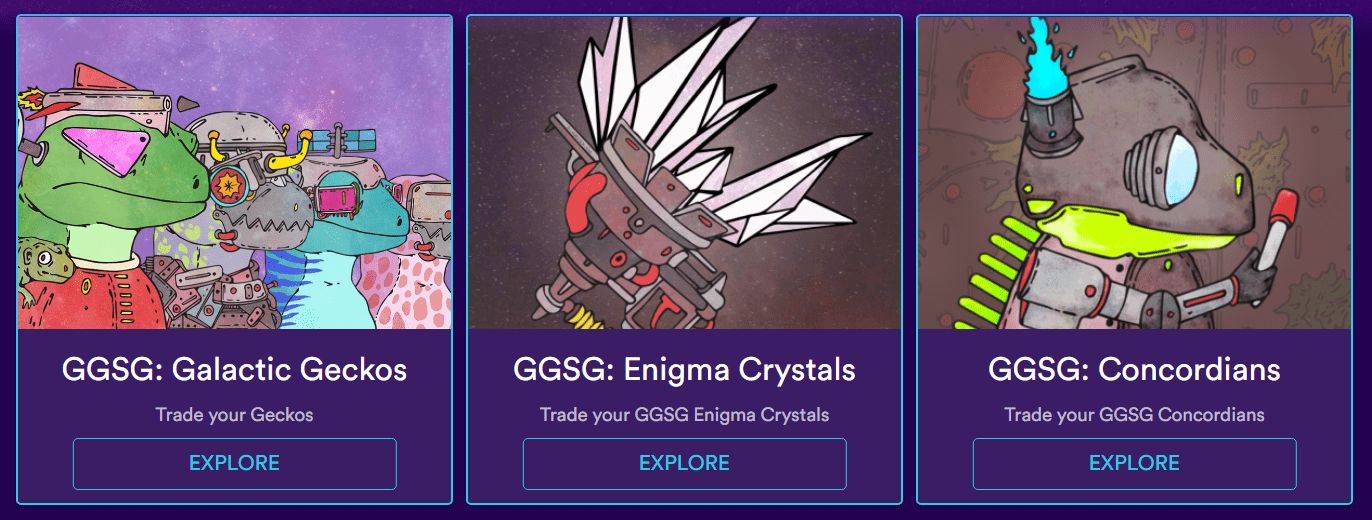This screenshot has height=520, width=1372.
Task: Open the Galactic Geckos artwork thumbnail
Action: click(235, 173)
